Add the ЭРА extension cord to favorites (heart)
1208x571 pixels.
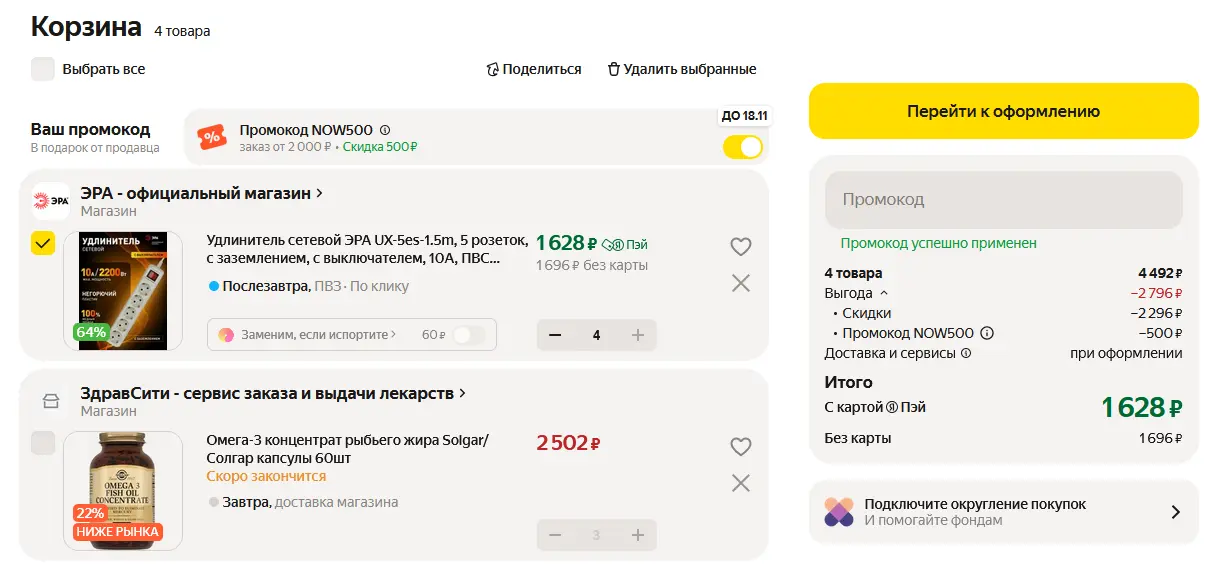tap(740, 246)
